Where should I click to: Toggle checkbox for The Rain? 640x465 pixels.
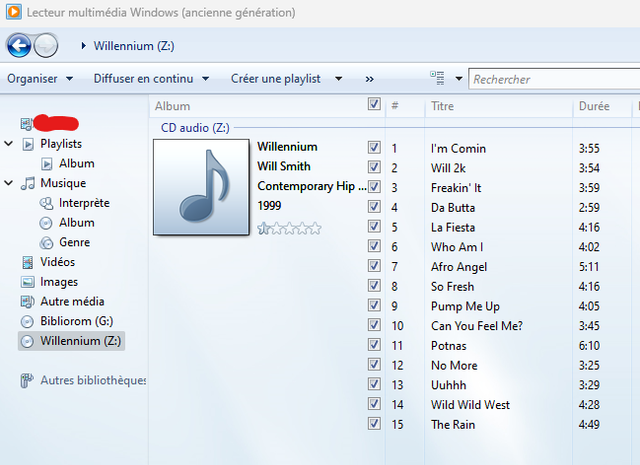pos(374,423)
